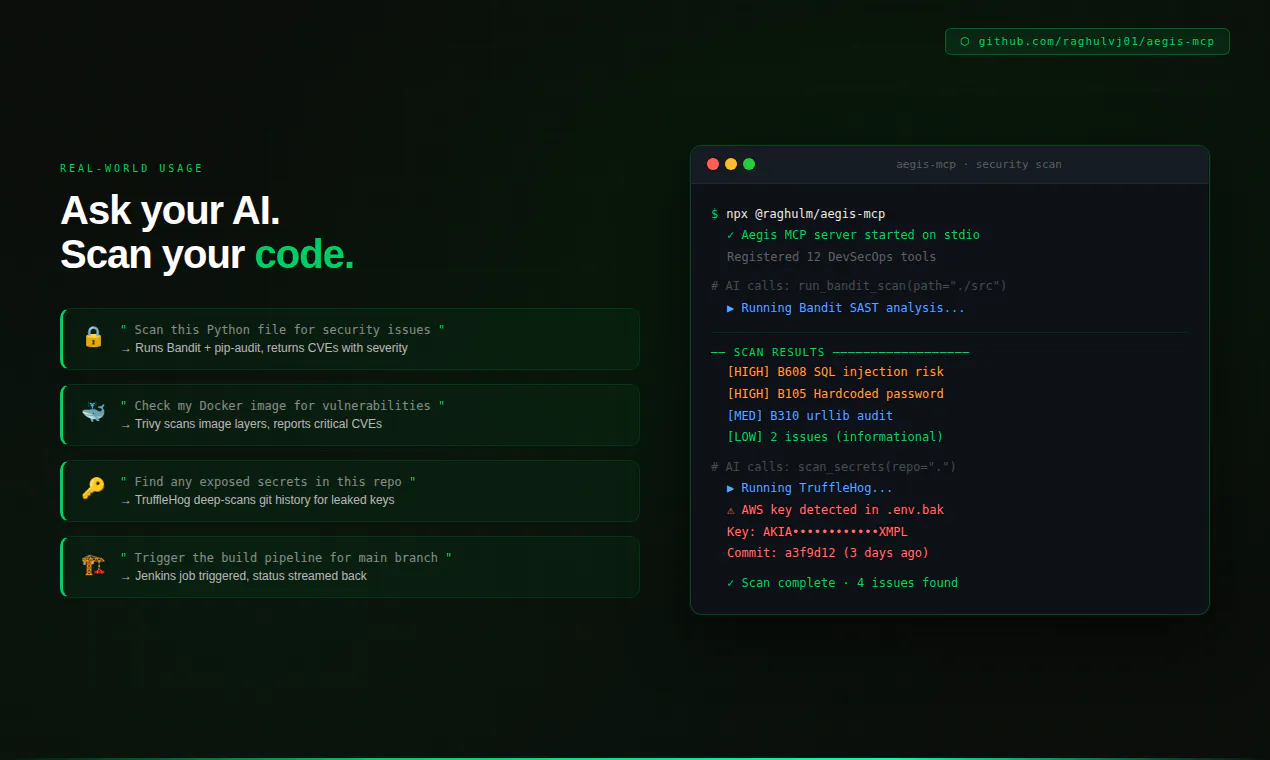Click the padlock icon on Python scan card
This screenshot has width=1270, height=760.
coord(93,337)
